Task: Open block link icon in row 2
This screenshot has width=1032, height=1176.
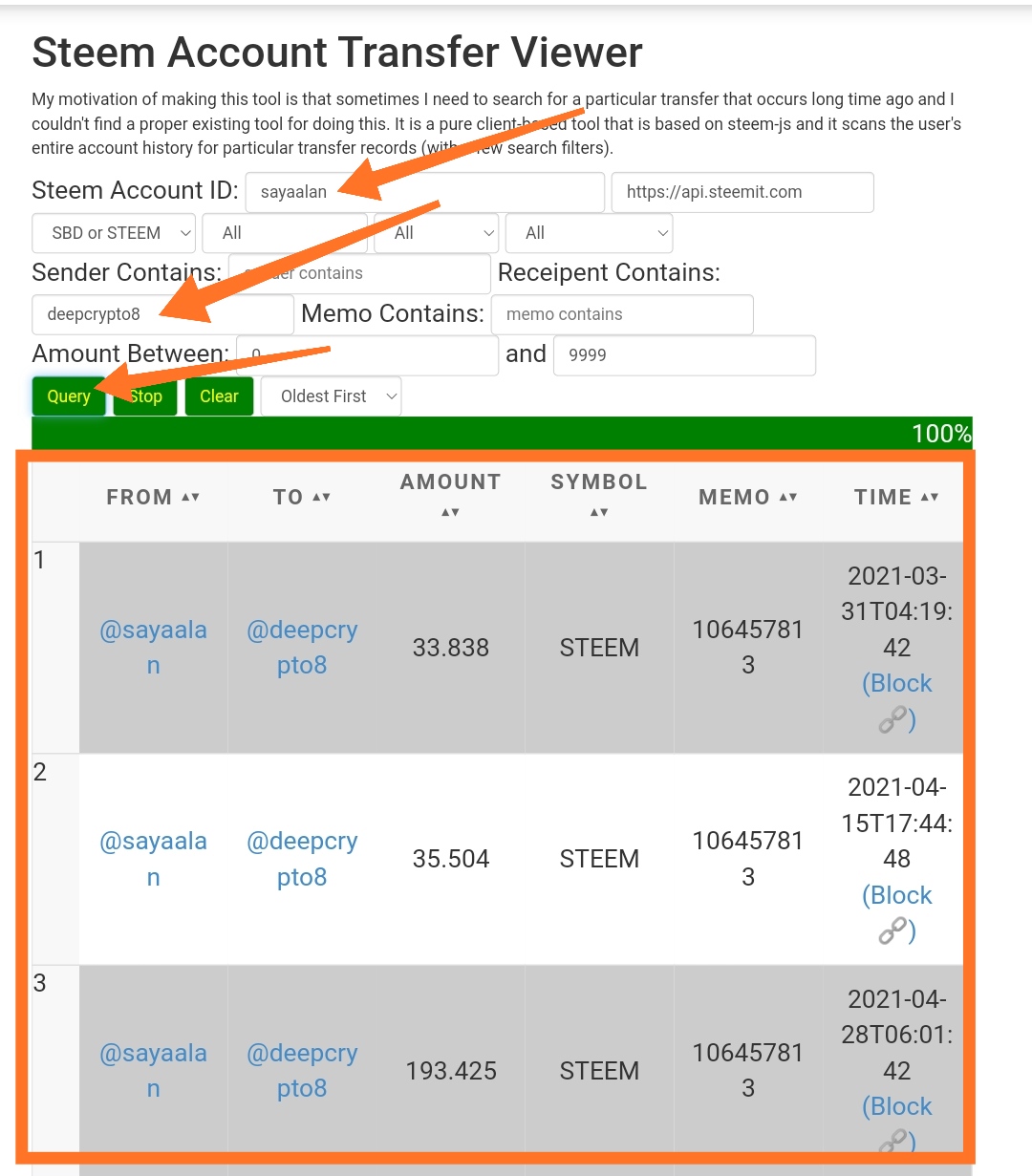Action: (892, 930)
